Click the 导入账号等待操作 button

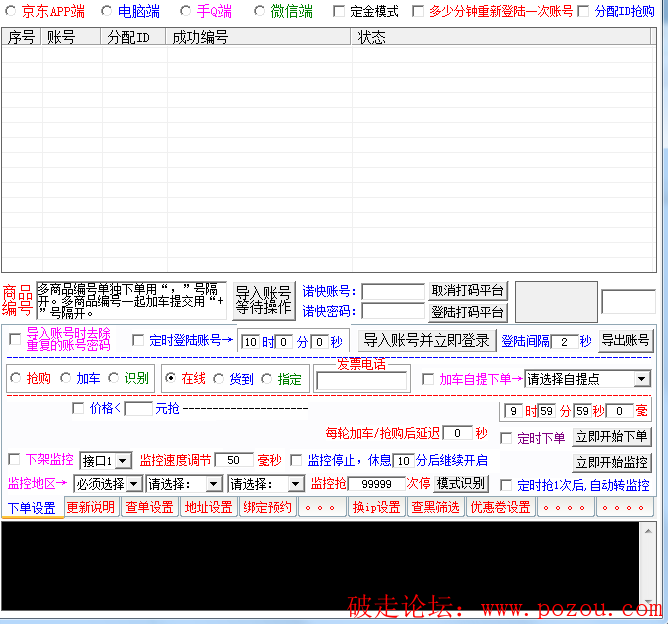click(264, 300)
